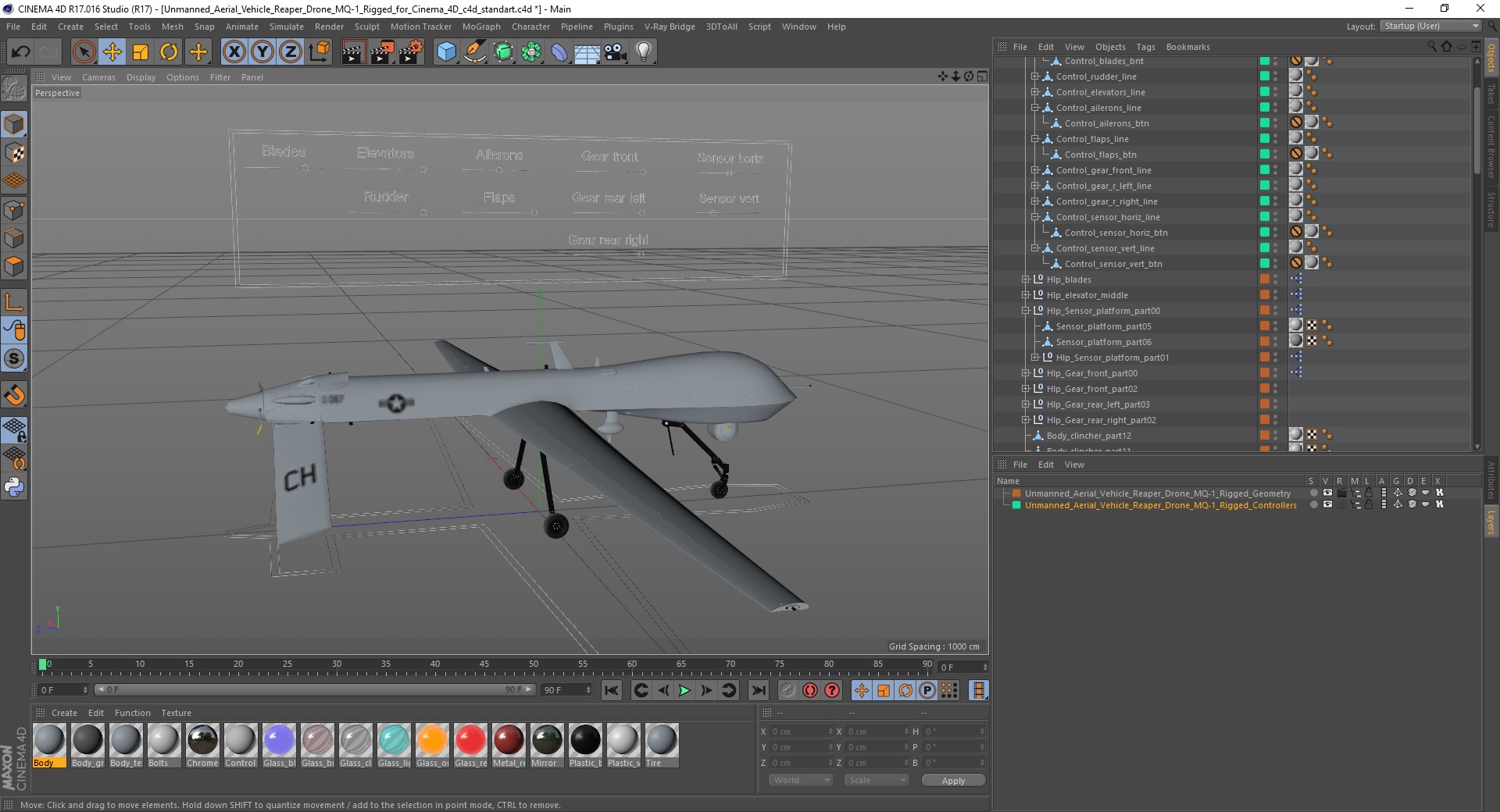Switch to Edges mode
Screen dimensions: 1500x812
(14, 238)
